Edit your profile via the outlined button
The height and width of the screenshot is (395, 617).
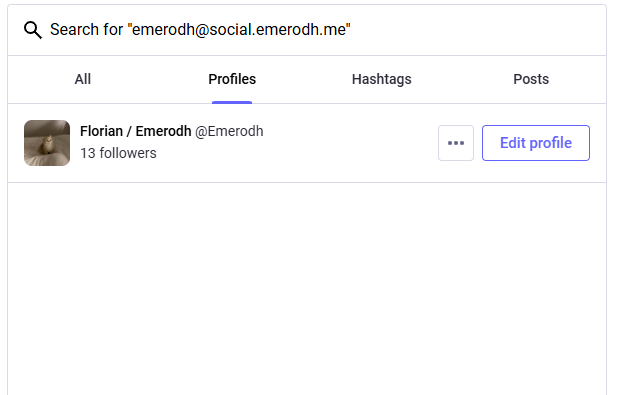536,143
